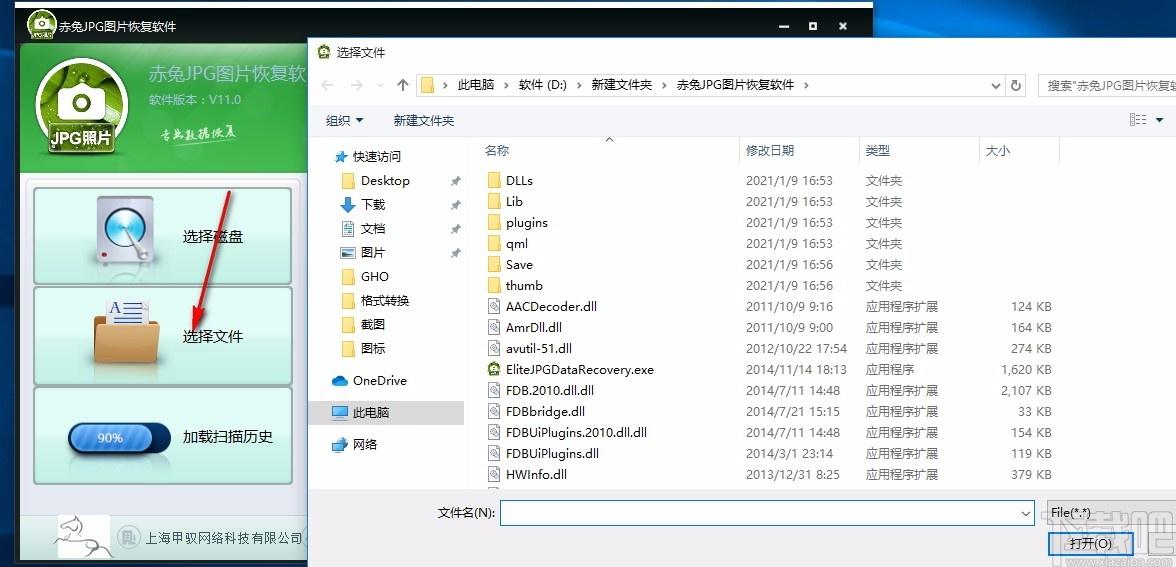Expand chevron after 赤兔JPG图片恢复软件 breadcrumb

(806, 86)
